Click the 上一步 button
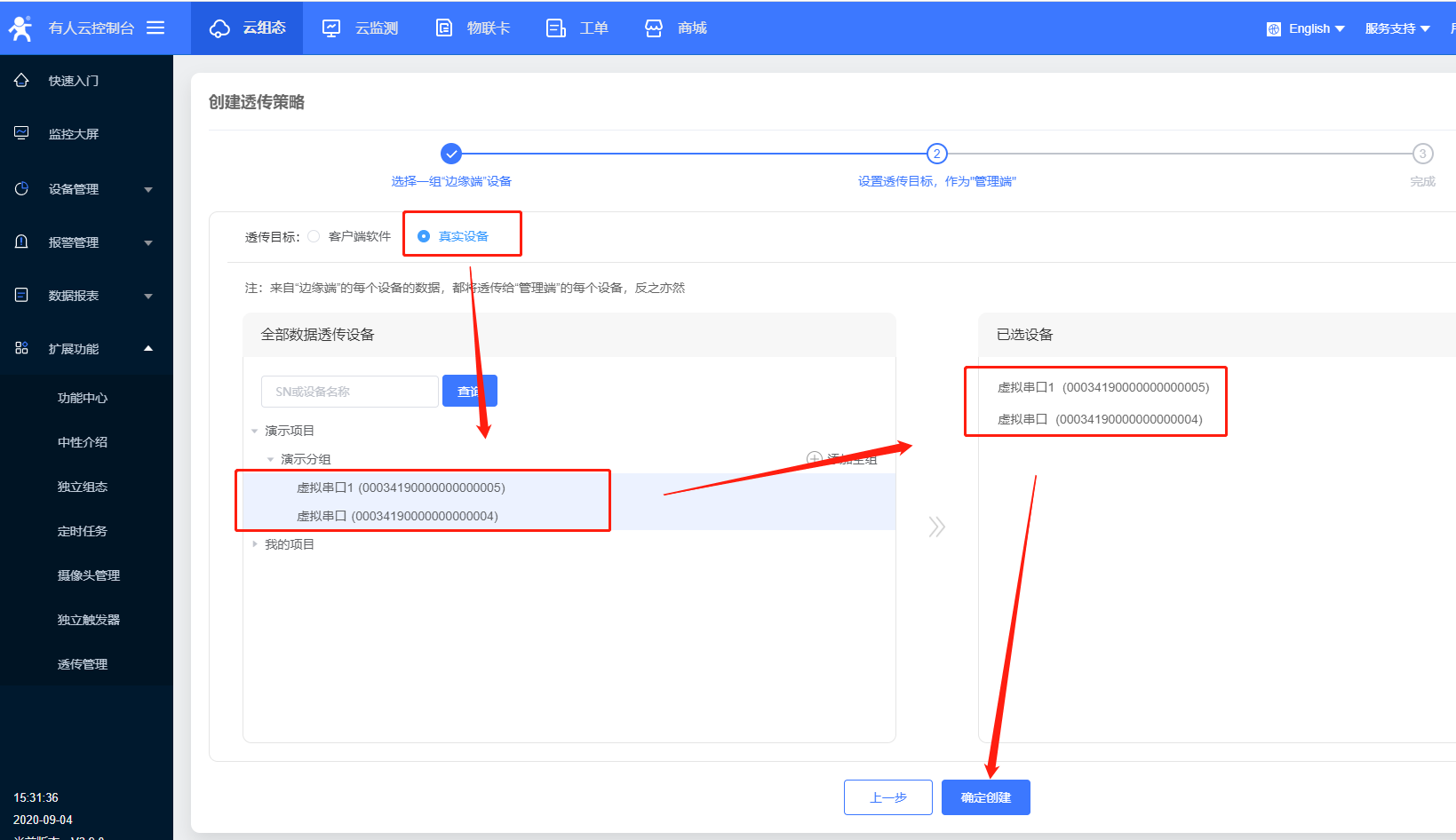Viewport: 1456px width, 840px height. click(887, 797)
